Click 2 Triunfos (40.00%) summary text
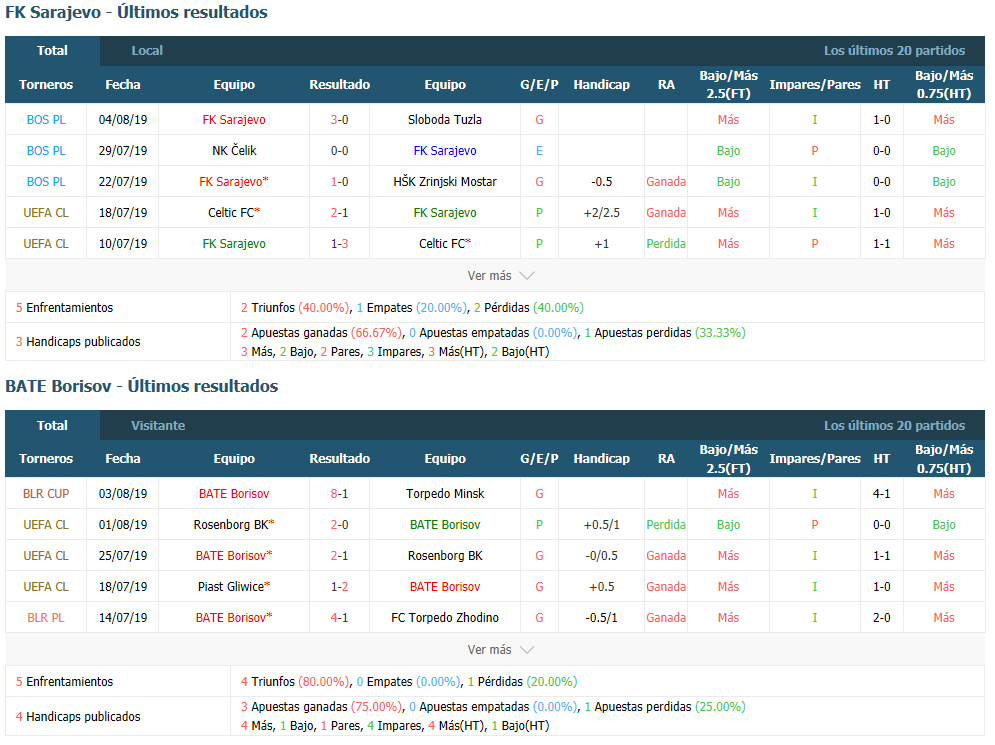The width and height of the screenshot is (995, 745). coord(295,308)
